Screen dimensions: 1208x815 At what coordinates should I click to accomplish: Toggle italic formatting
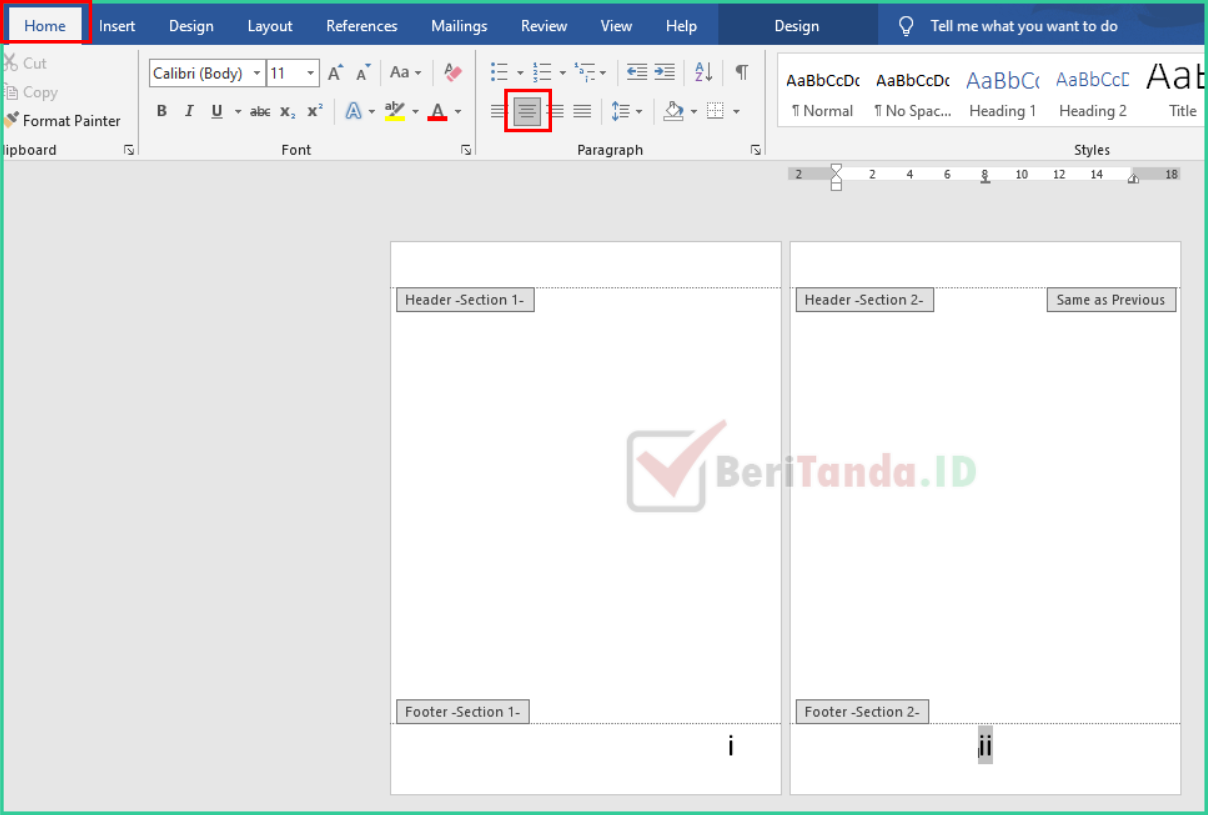click(189, 111)
